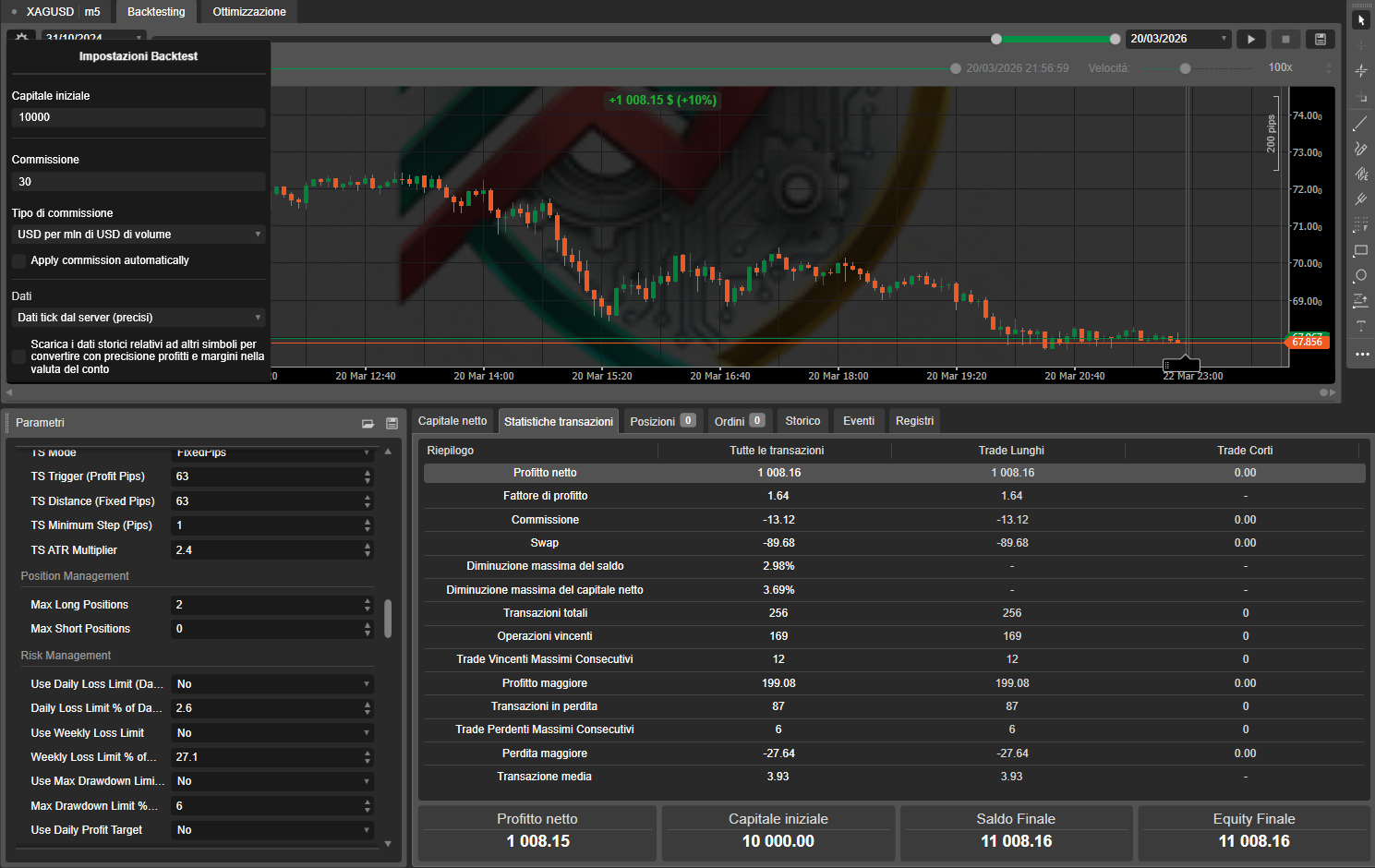
Task: Select the cursor/pointer tool in right toolbar
Action: [1361, 18]
